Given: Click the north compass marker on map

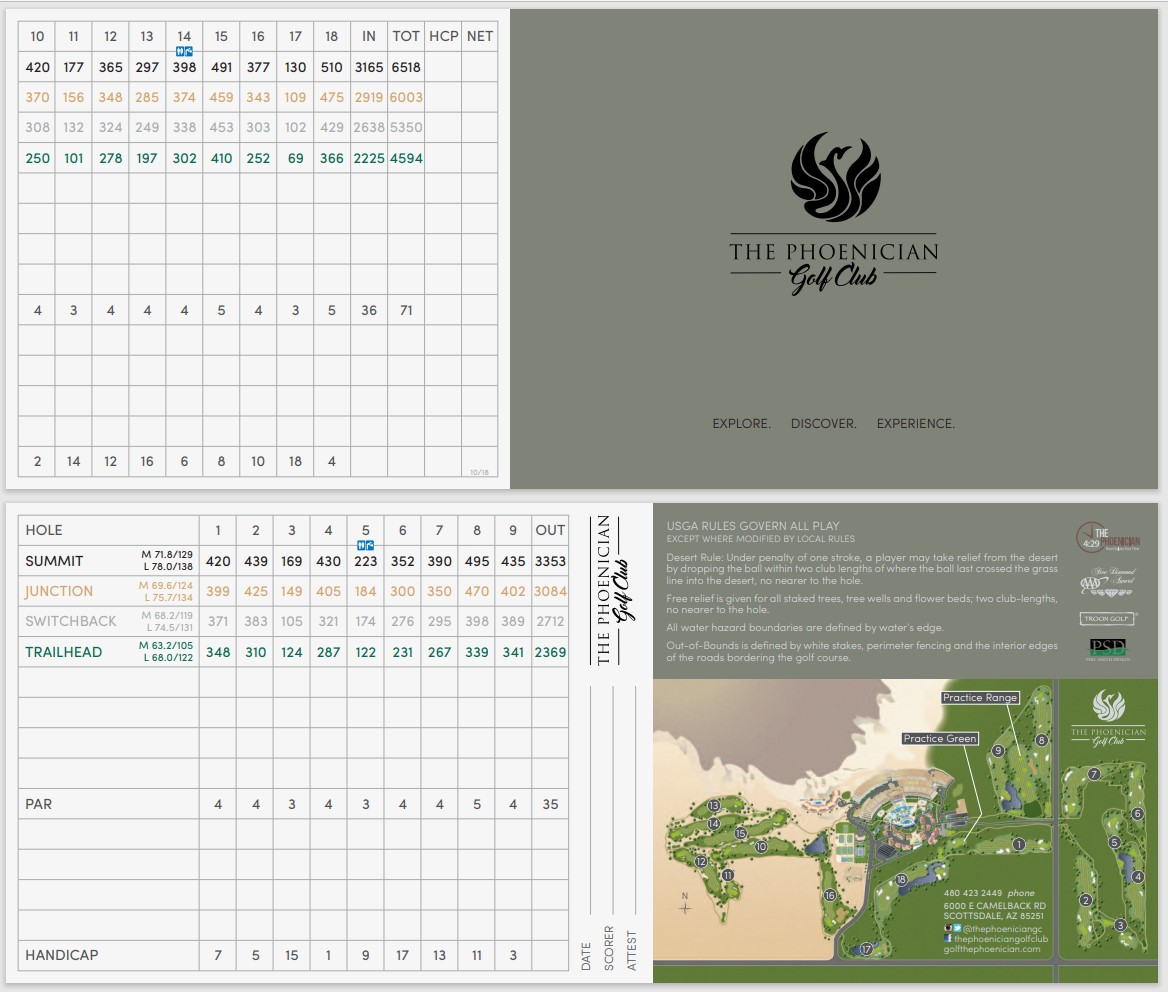Looking at the screenshot, I should pyautogui.click(x=685, y=904).
